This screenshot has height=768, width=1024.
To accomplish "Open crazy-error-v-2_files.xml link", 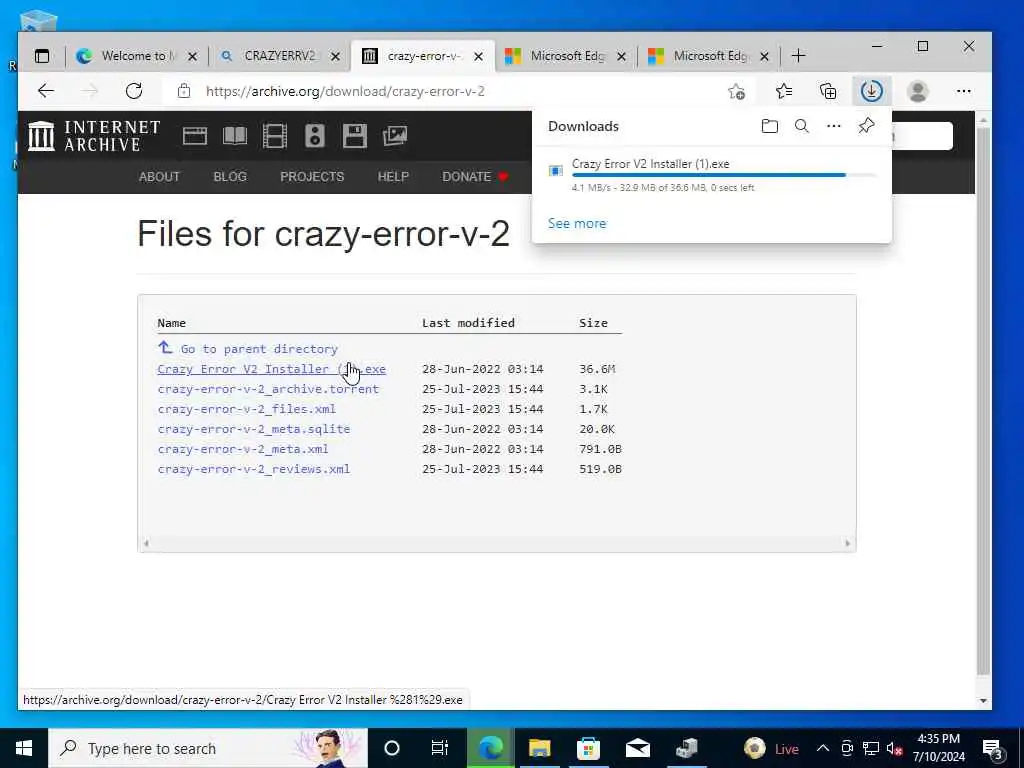I will tap(246, 409).
